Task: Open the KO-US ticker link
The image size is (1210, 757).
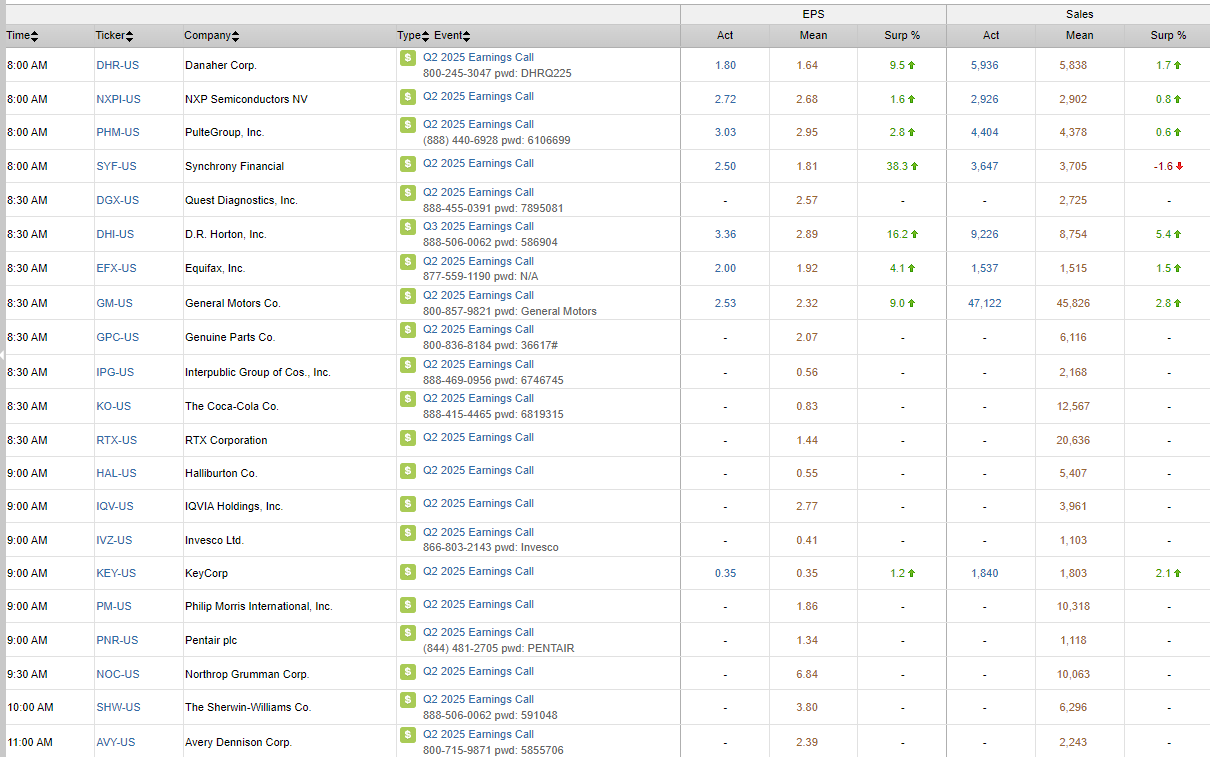Action: pos(113,406)
